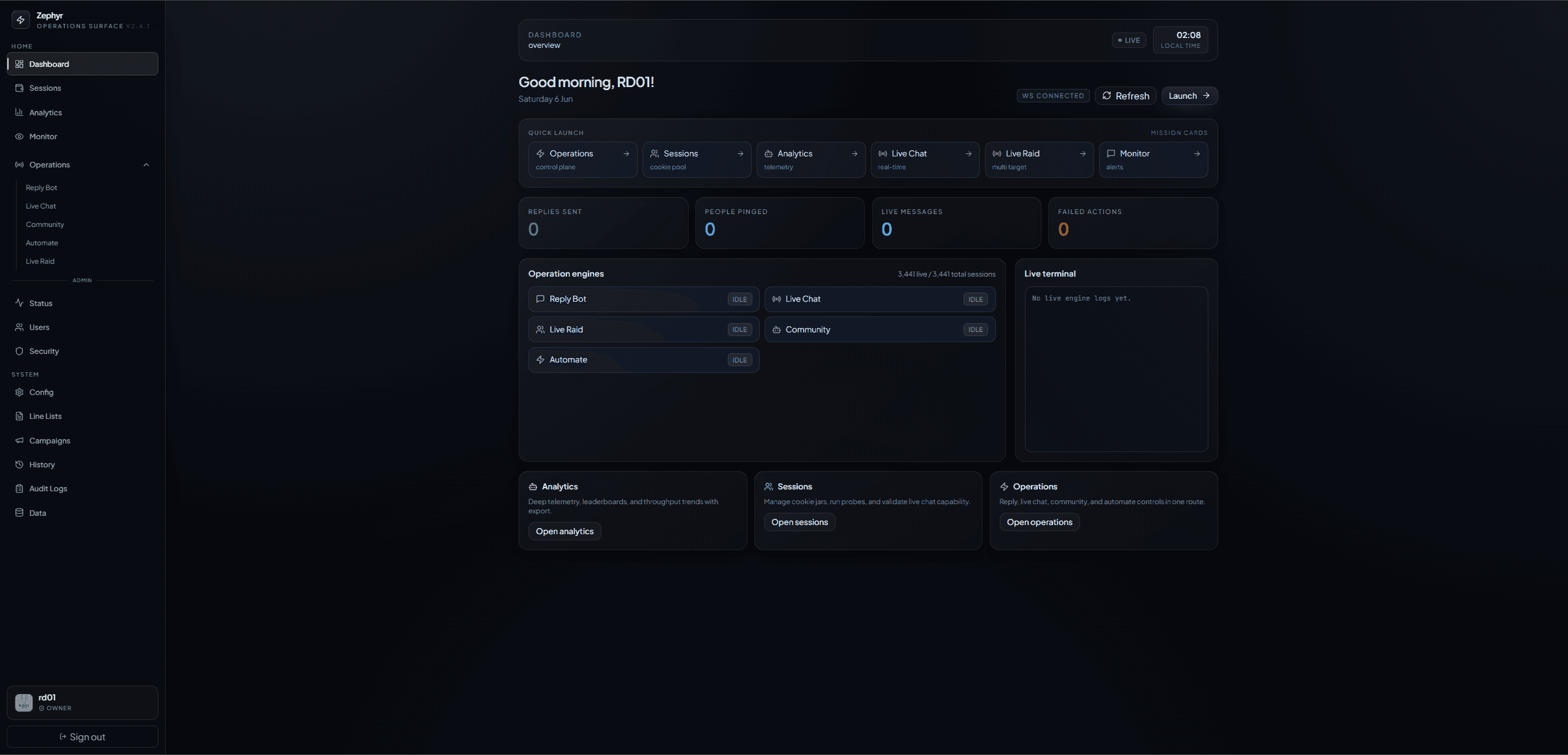The height and width of the screenshot is (755, 1568).
Task: Select Live Raid under Operations in sidebar
Action: 40,261
